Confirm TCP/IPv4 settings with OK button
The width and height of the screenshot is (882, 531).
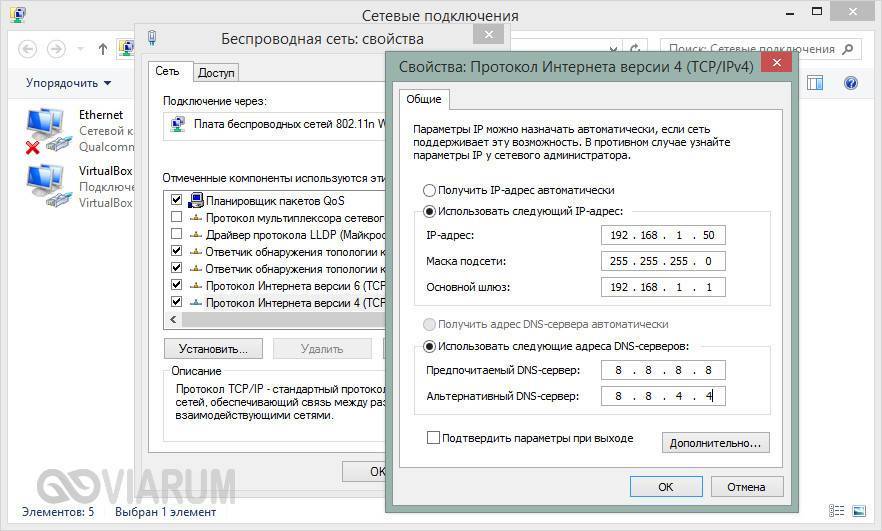click(666, 487)
